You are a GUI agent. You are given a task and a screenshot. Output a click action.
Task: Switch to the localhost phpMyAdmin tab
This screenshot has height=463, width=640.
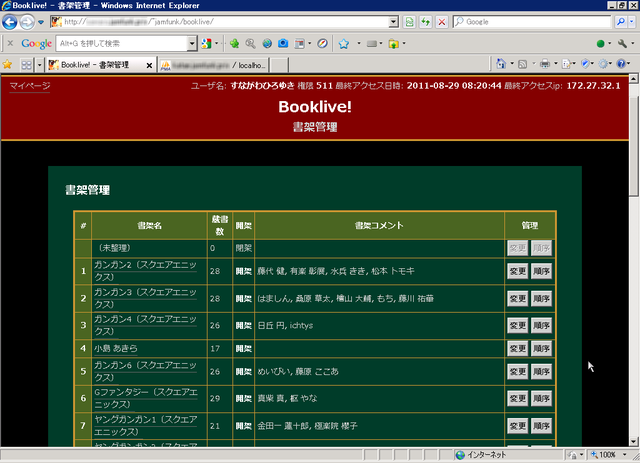(213, 65)
